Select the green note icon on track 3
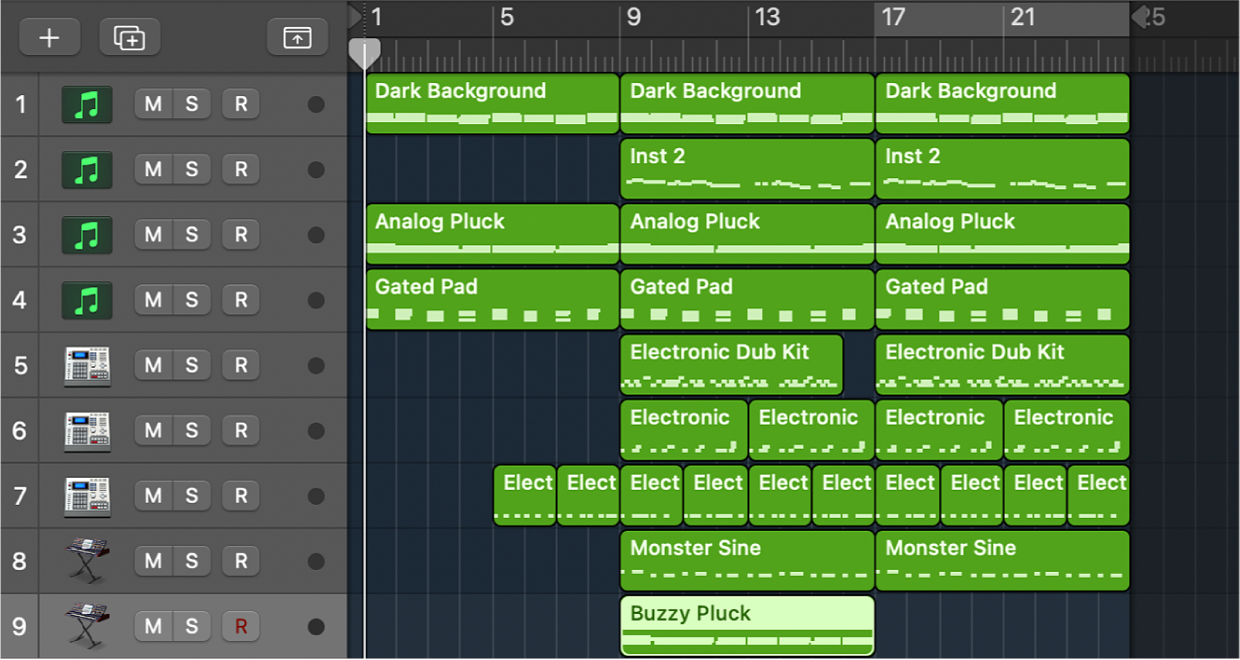The width and height of the screenshot is (1240, 660). [x=85, y=234]
